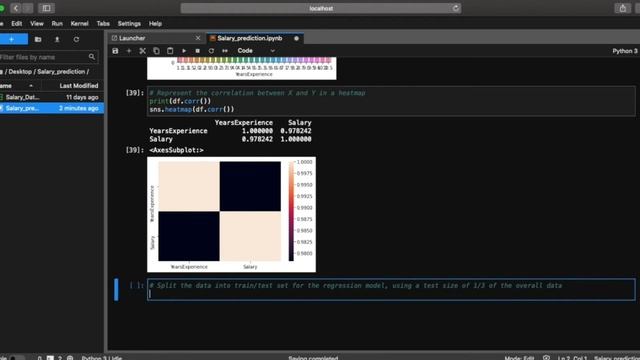This screenshot has height=360, width=640.
Task: Close the Launcher tab
Action: coord(198,38)
